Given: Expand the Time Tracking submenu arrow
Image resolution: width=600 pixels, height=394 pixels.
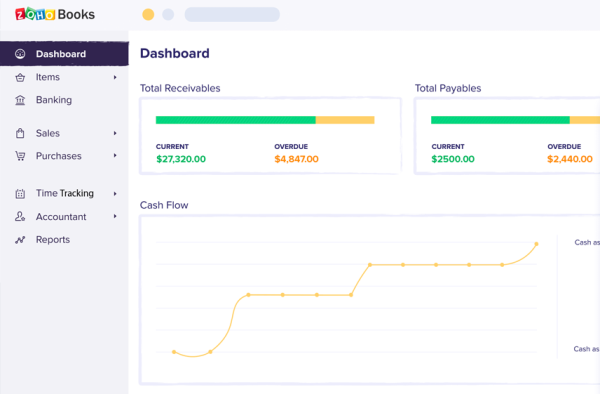Looking at the screenshot, I should (x=115, y=194).
